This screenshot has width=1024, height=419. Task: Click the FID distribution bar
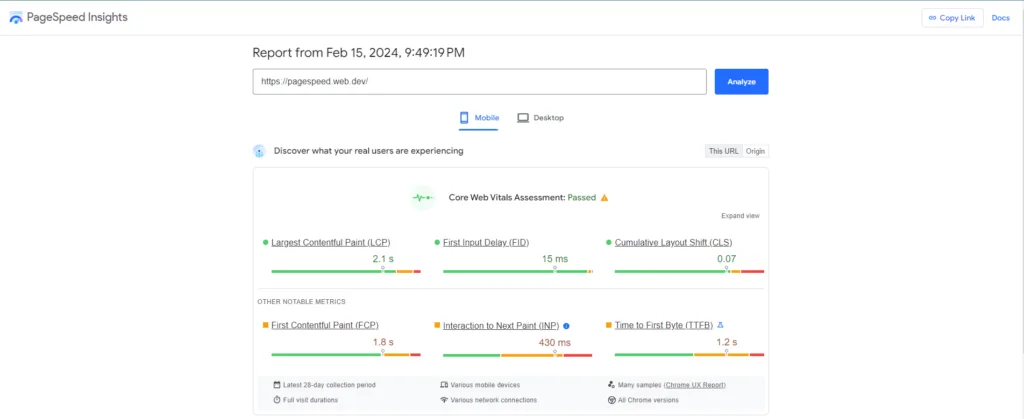click(518, 271)
